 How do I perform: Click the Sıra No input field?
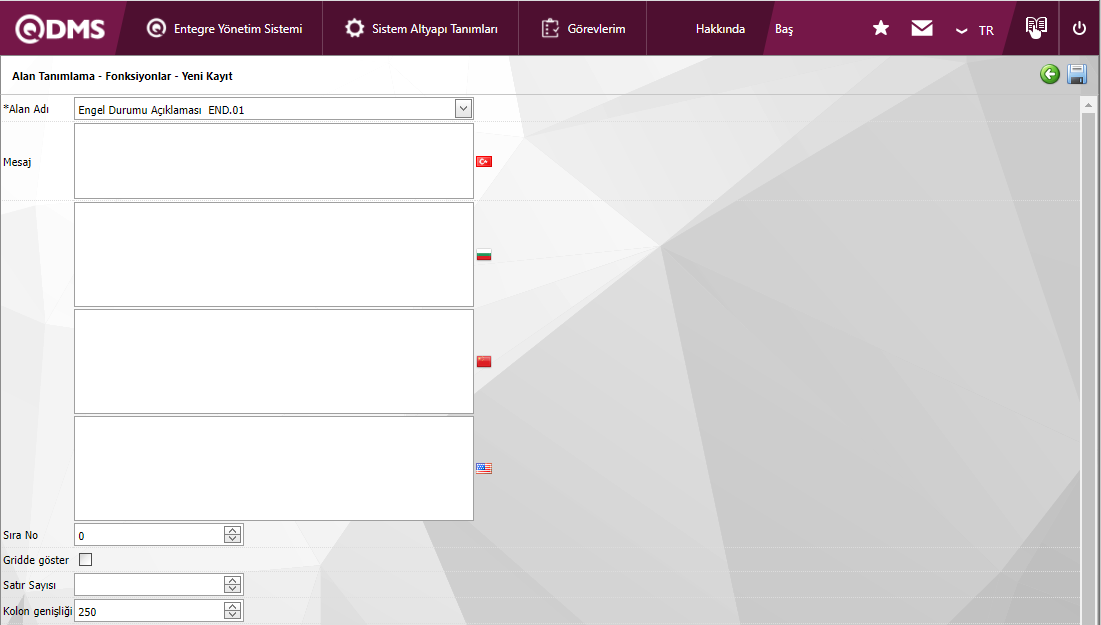click(x=149, y=535)
